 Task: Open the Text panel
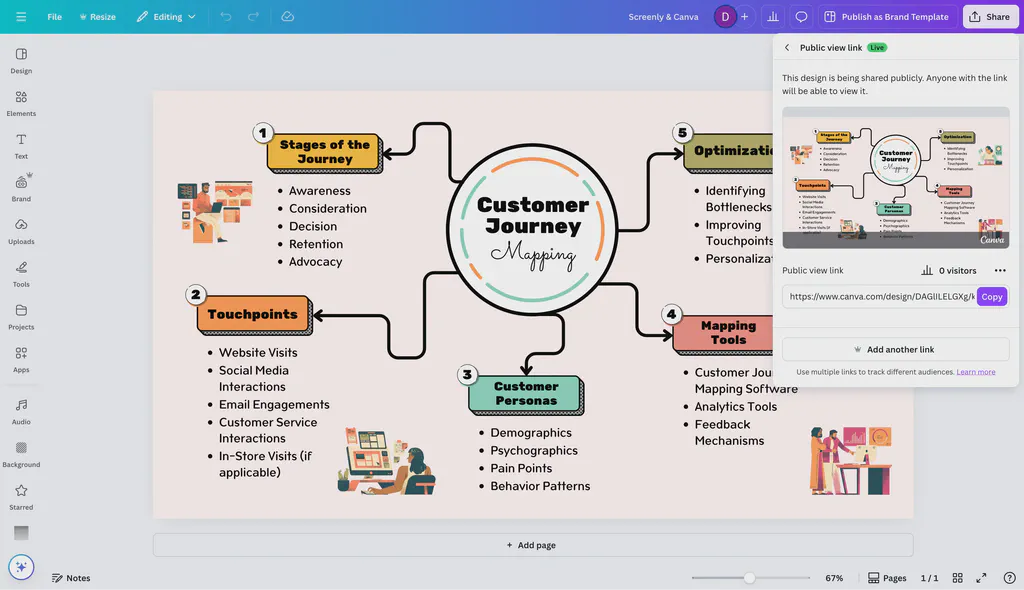pos(20,145)
